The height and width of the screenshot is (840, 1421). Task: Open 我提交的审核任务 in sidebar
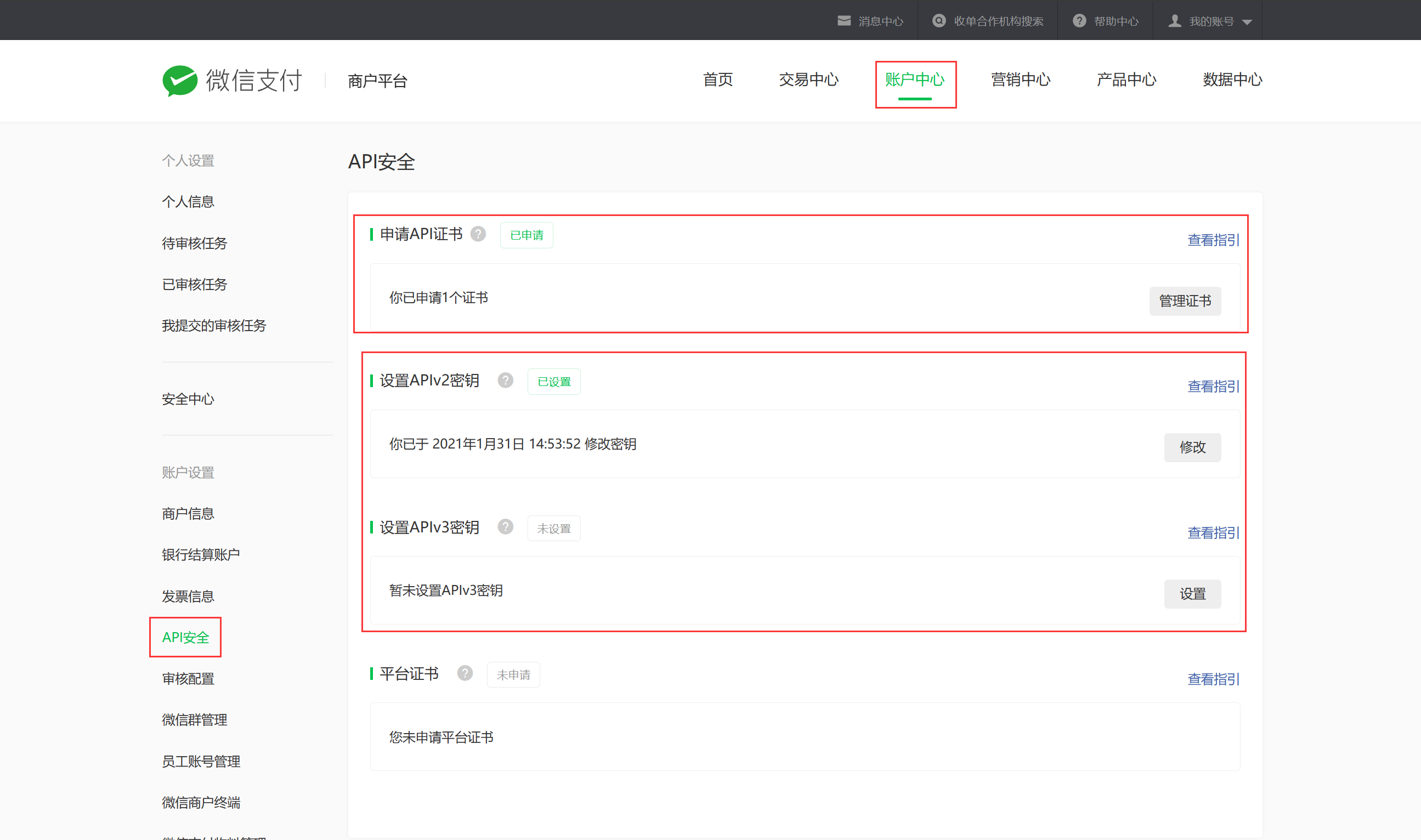[x=214, y=326]
